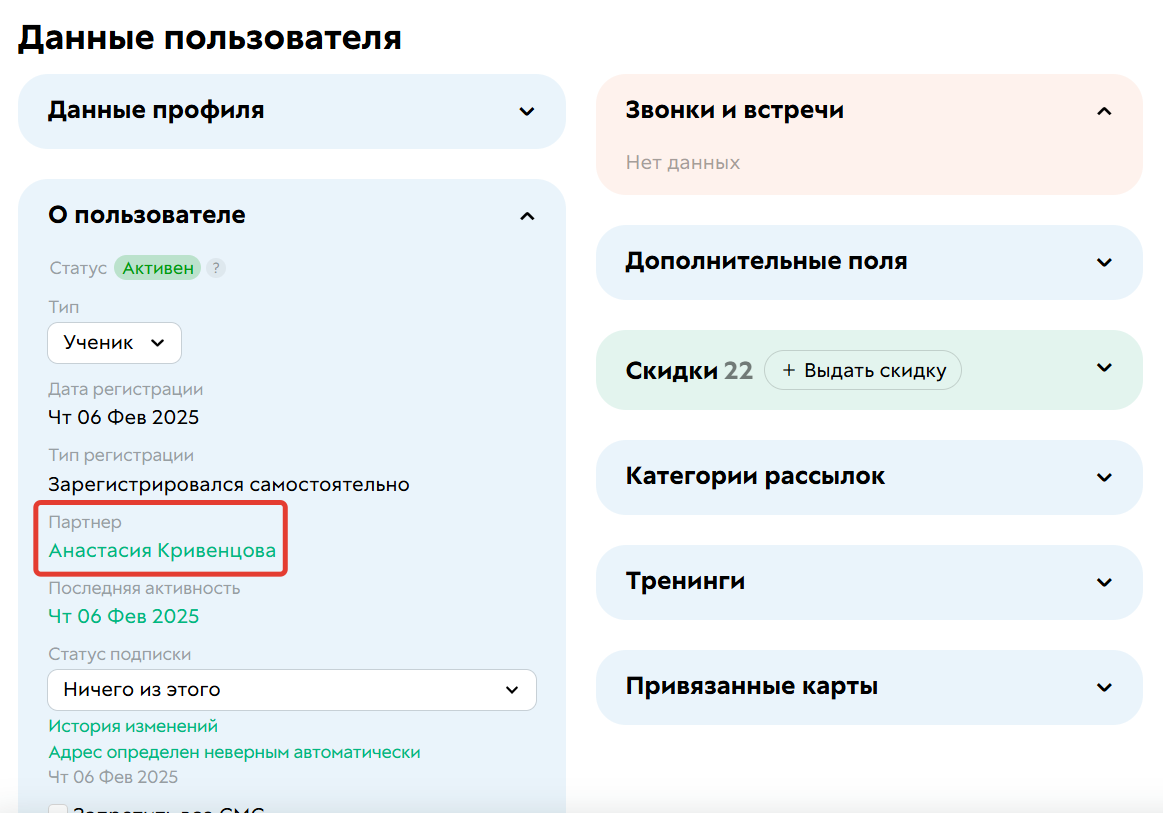Click the 'Чт 06 Фев 2025' last activity date

tap(123, 616)
